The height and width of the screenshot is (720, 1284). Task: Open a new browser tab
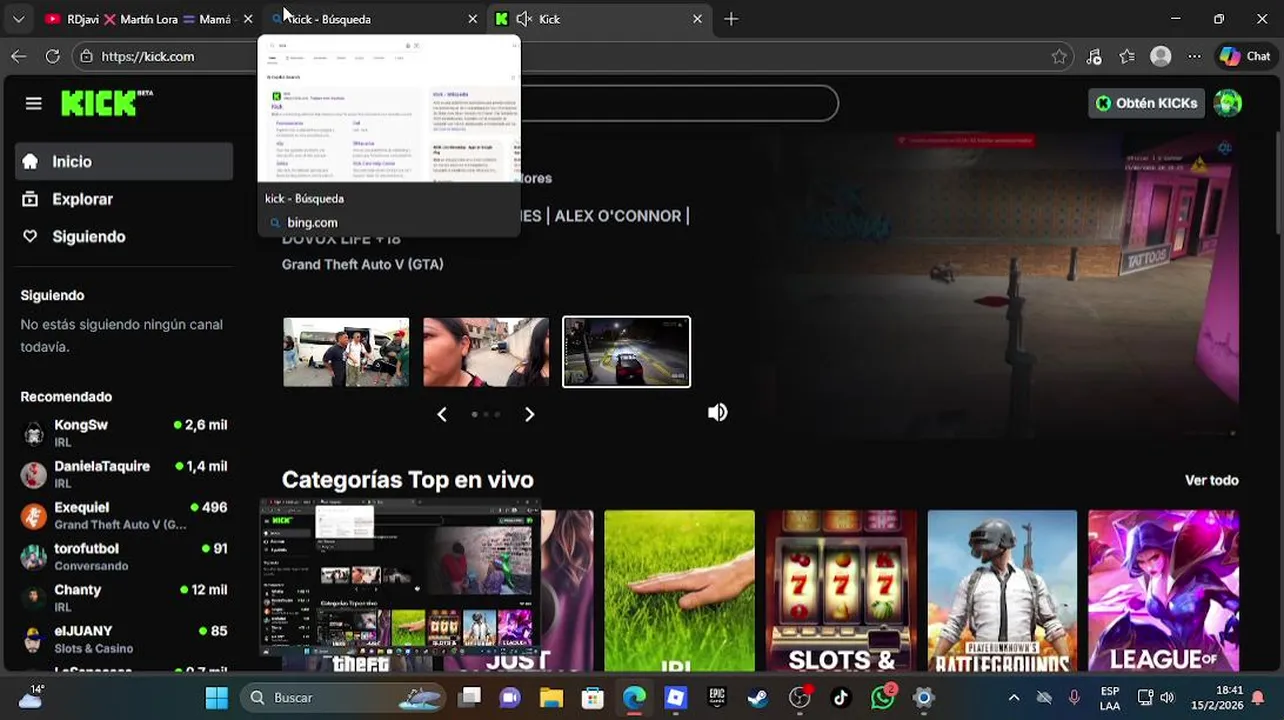[731, 19]
